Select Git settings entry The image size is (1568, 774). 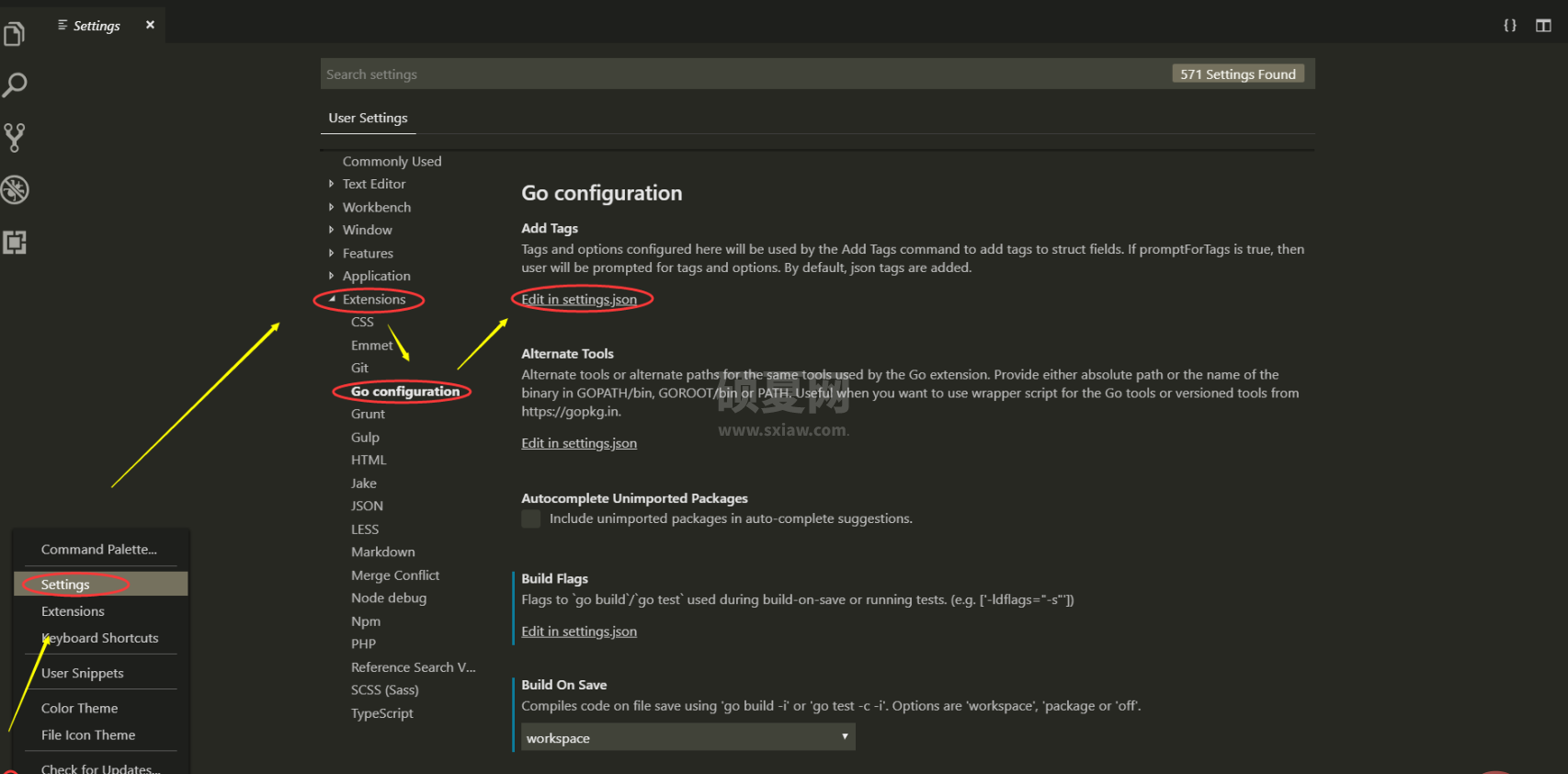pyautogui.click(x=359, y=368)
